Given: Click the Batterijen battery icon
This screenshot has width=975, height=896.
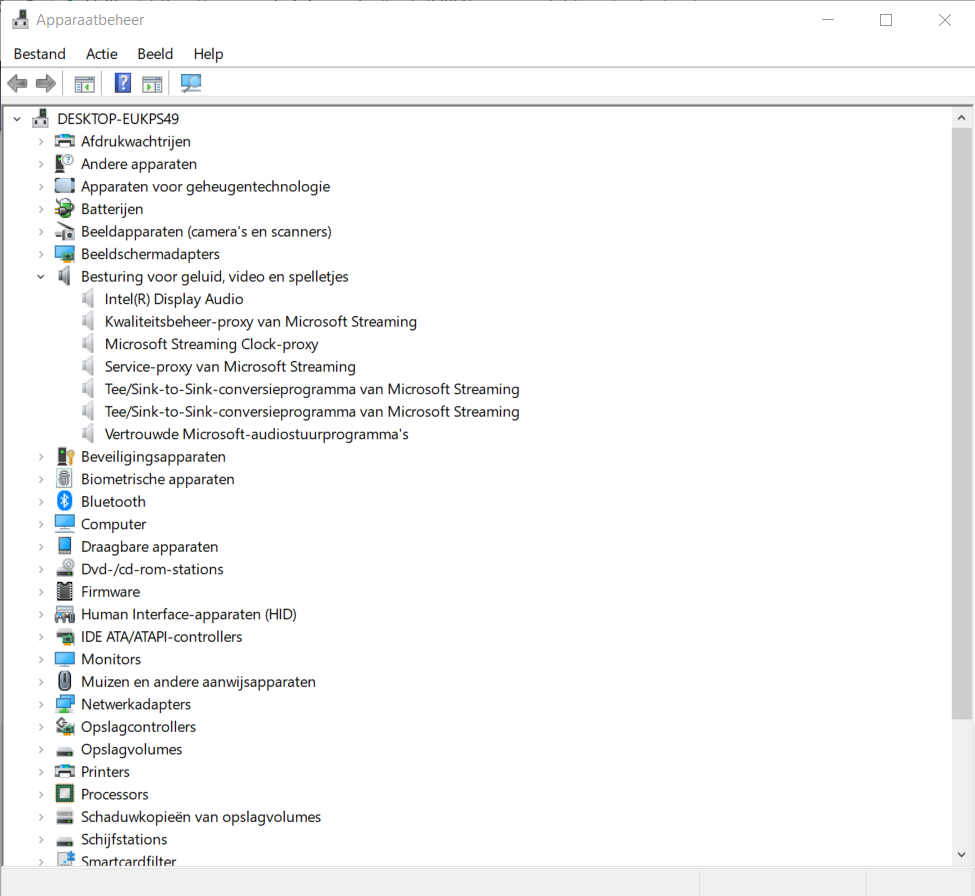Looking at the screenshot, I should 65,209.
